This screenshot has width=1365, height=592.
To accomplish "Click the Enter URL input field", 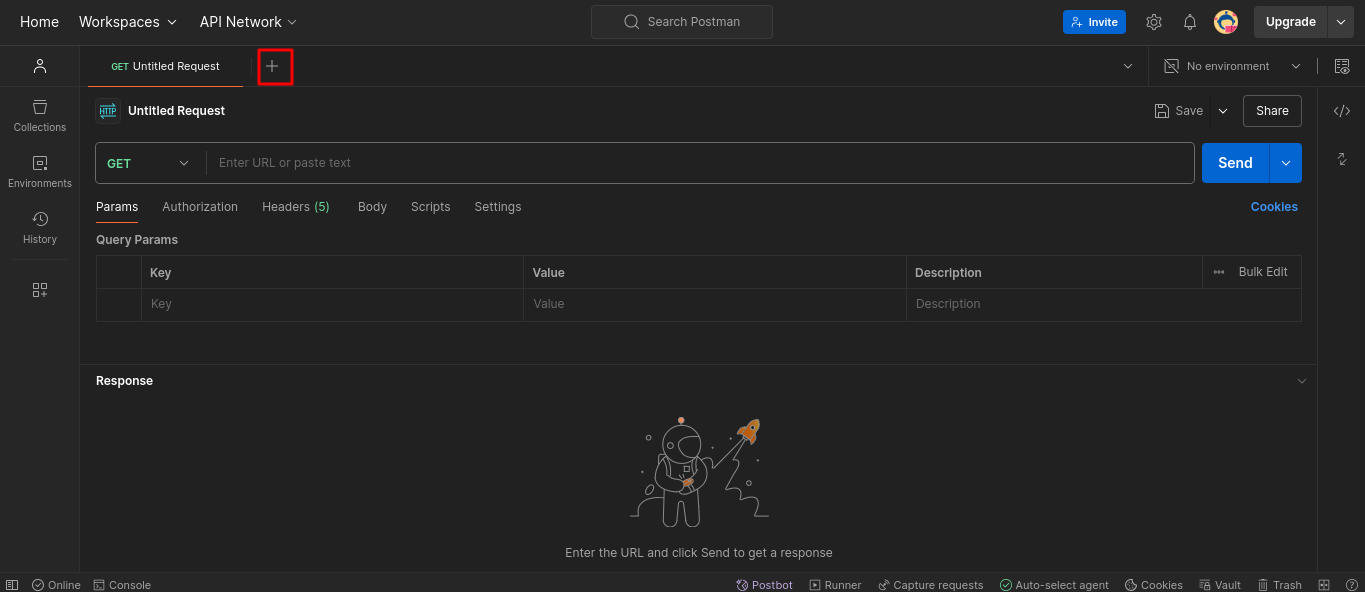I will click(x=700, y=163).
